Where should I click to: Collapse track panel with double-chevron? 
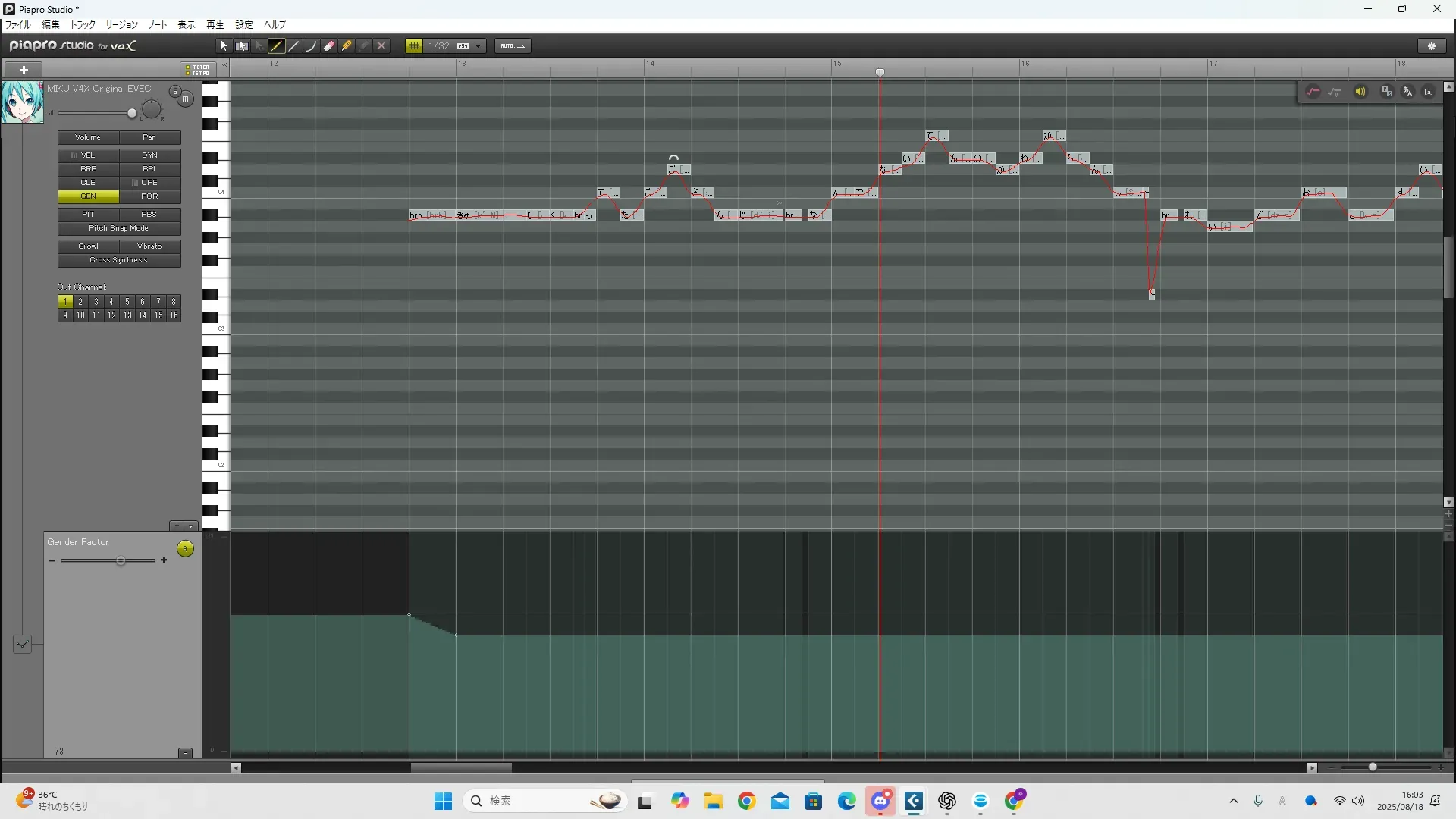point(224,65)
